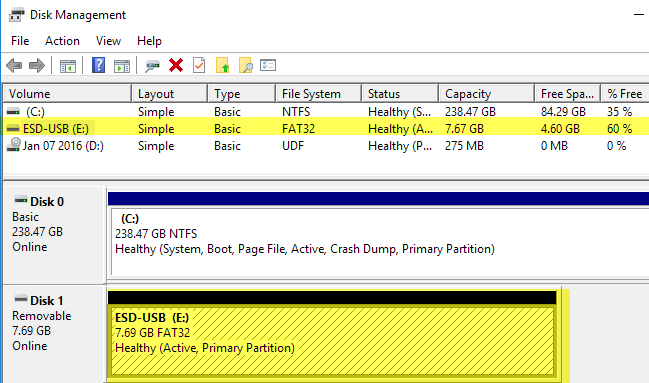Click the 4.60 GB free space cell
Screen dimensions: 649x383
[560, 129]
